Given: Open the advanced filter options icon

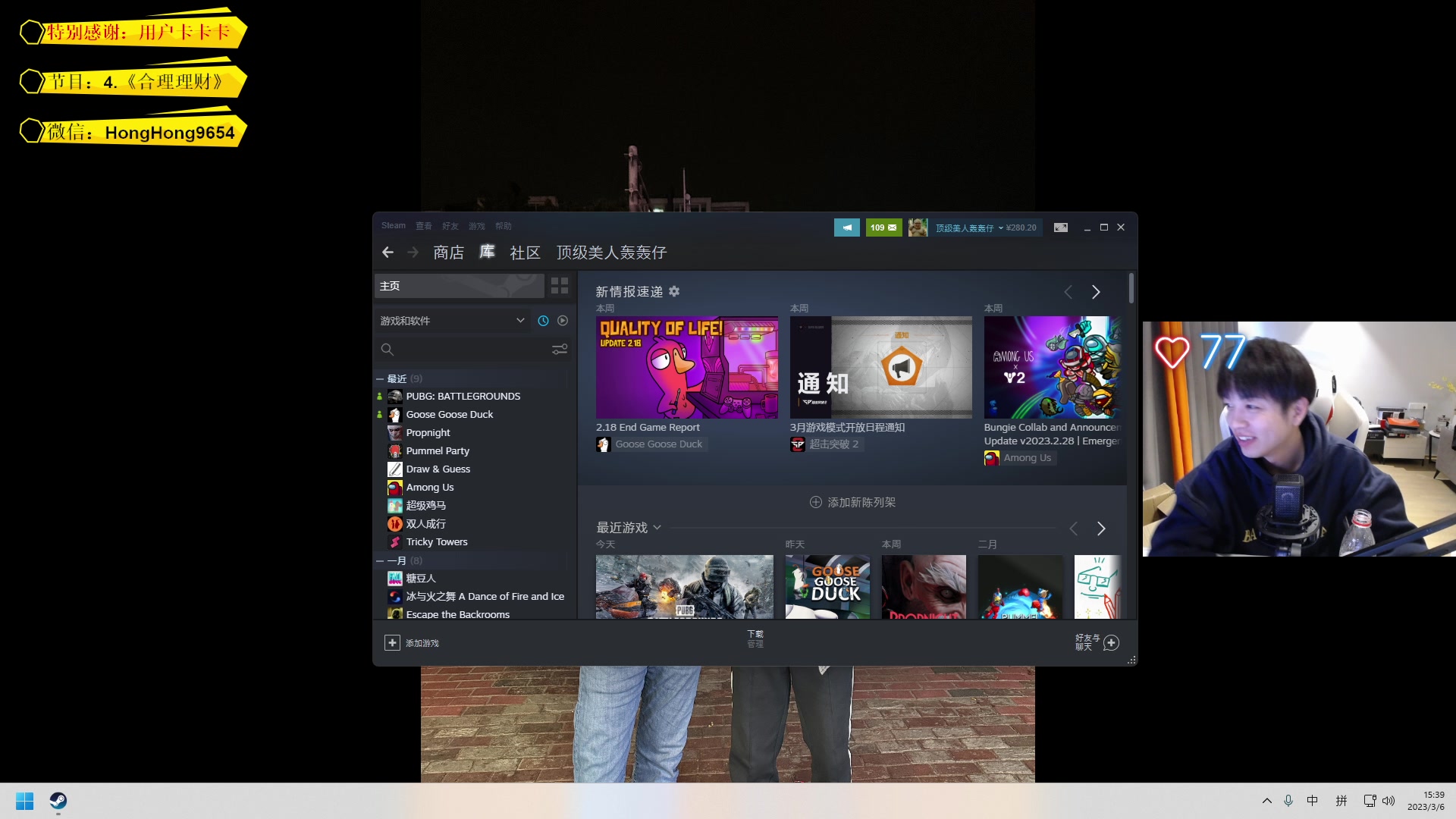Looking at the screenshot, I should coord(560,350).
